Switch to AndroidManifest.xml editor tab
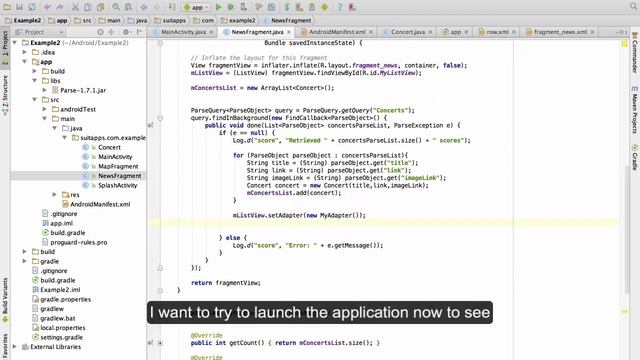 337,32
